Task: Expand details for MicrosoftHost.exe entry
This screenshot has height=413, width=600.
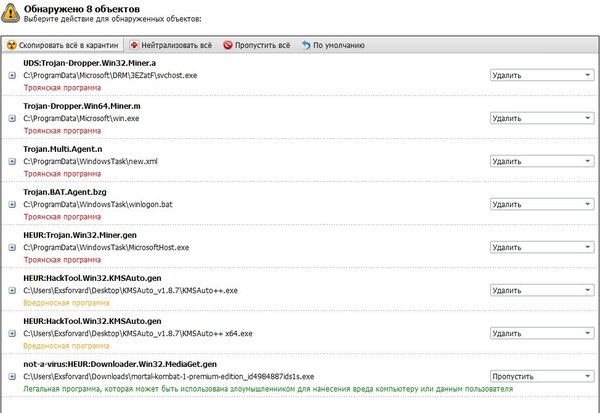Action: [12, 248]
